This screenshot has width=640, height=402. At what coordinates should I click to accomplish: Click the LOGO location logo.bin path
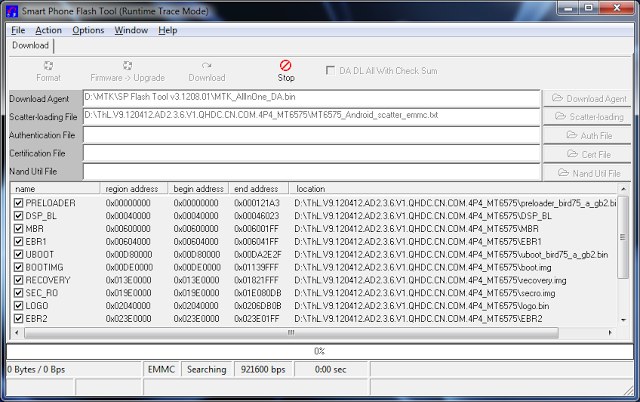pyautogui.click(x=422, y=306)
